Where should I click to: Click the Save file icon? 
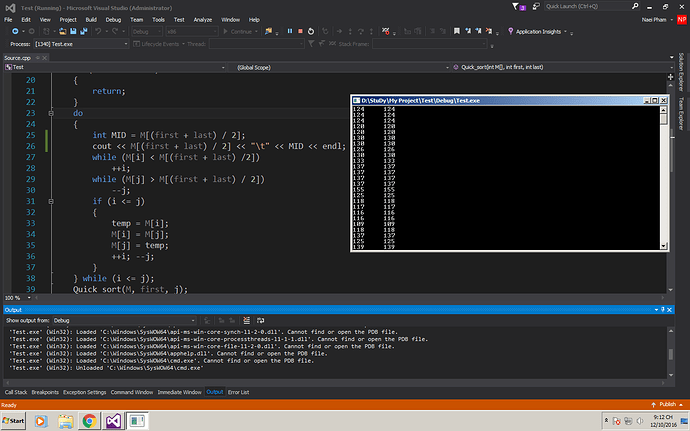(75, 31)
